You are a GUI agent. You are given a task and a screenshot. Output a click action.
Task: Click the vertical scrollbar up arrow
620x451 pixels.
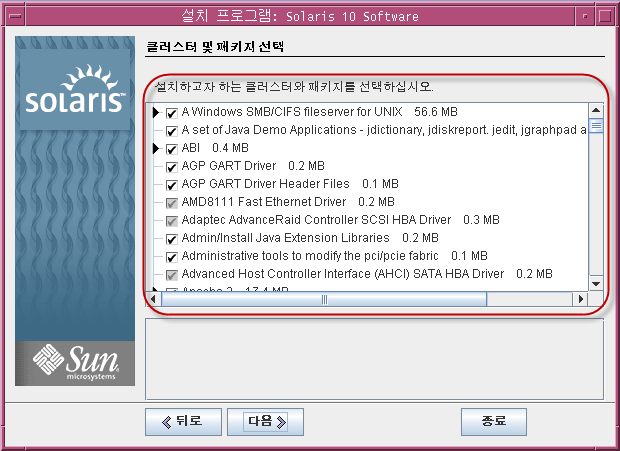pos(596,110)
